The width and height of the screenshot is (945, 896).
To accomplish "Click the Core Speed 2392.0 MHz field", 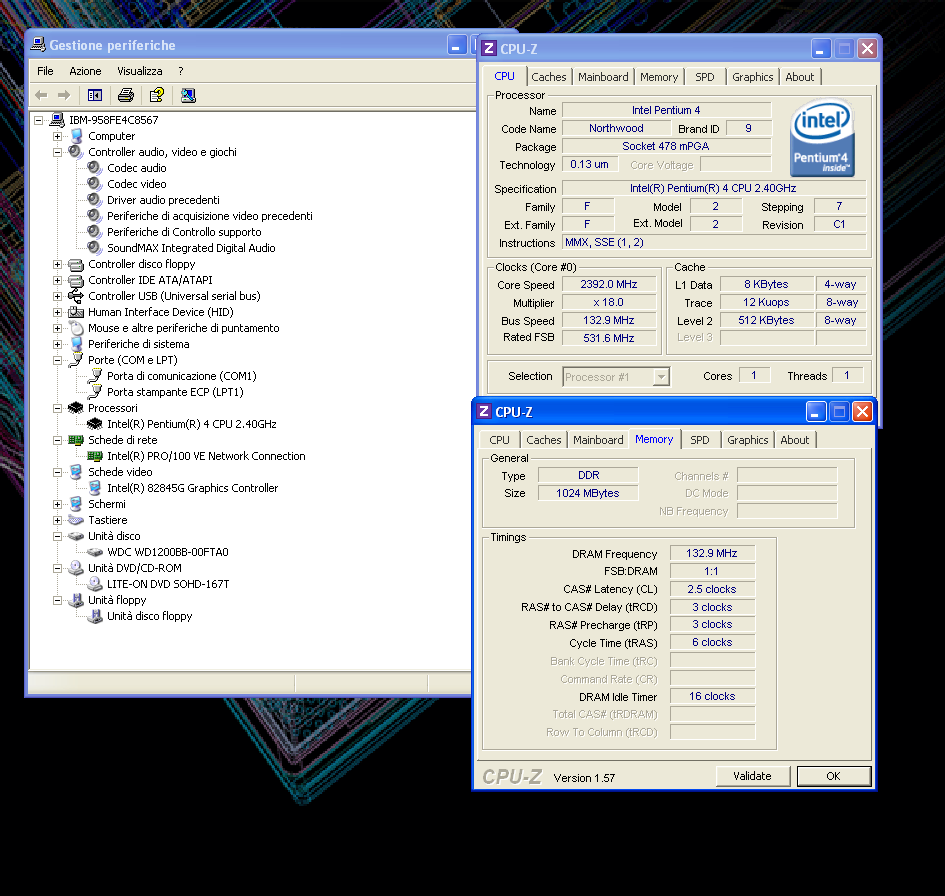I will (609, 284).
